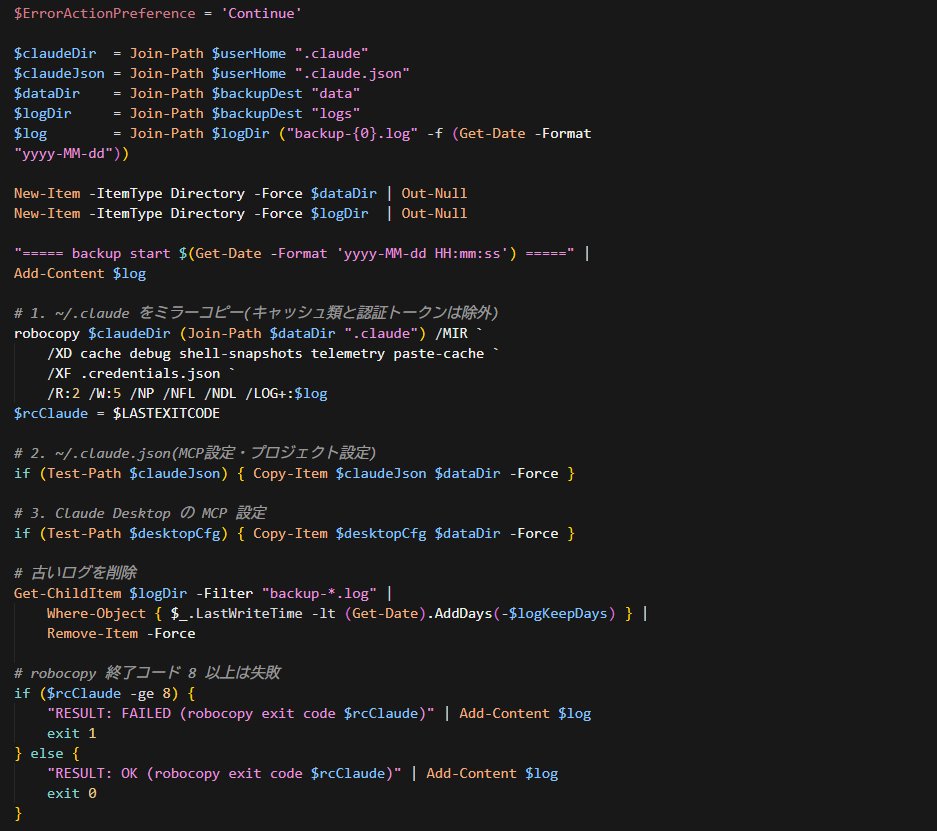Click the .credentials.json file name
Screen dimensions: 937x831
click(150, 373)
